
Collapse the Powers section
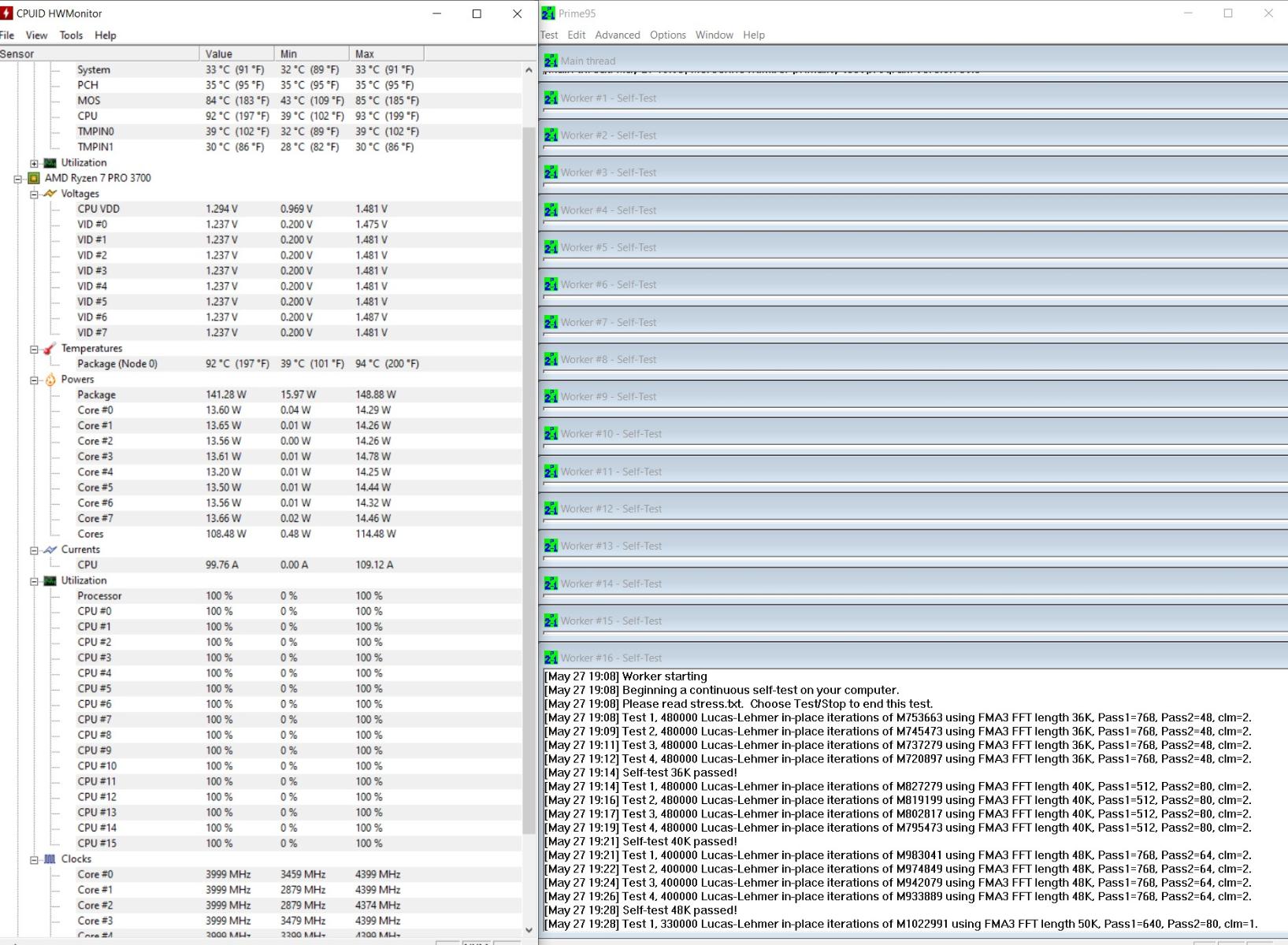pos(34,380)
